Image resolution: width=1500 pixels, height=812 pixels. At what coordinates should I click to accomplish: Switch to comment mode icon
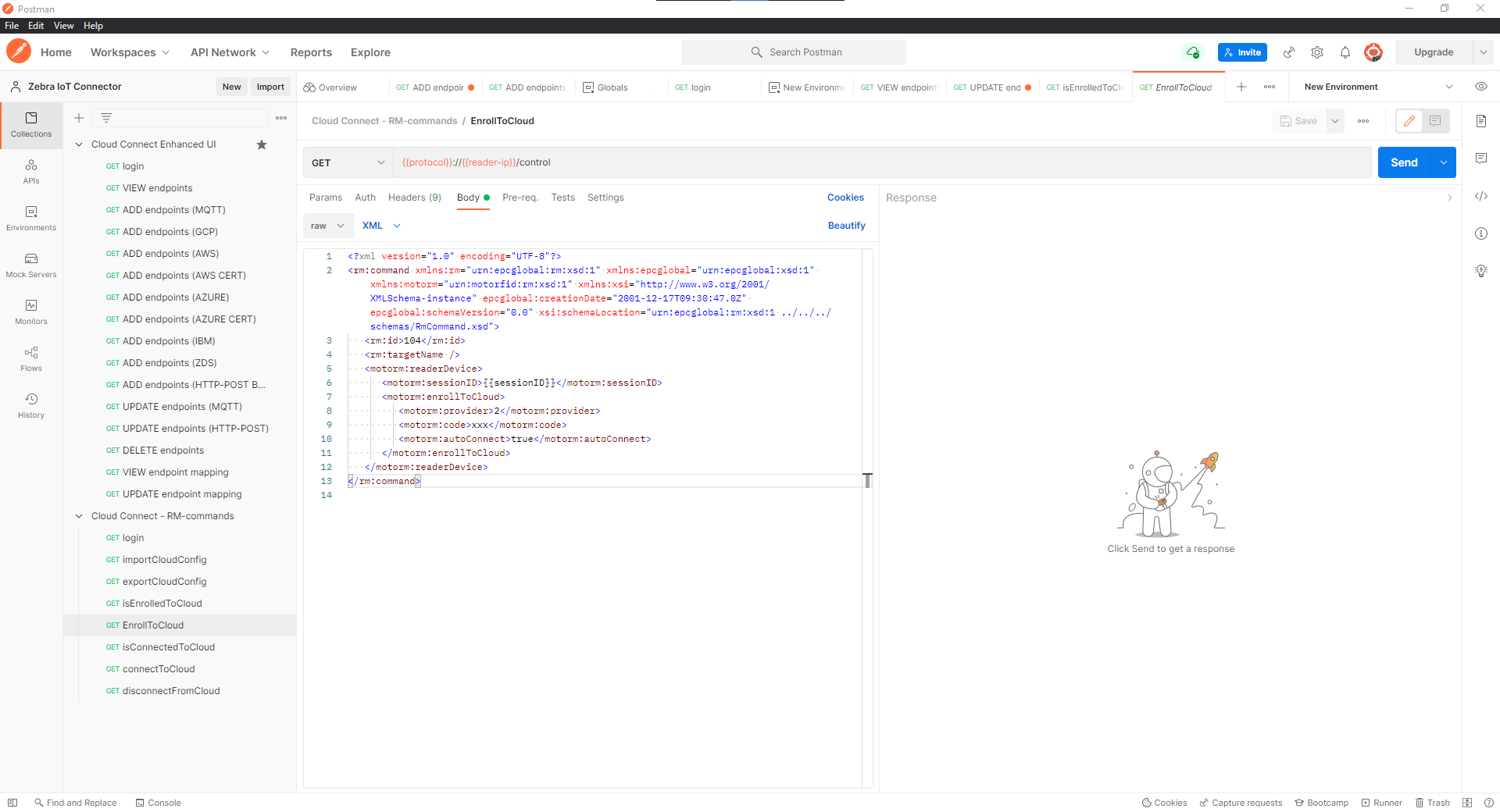point(1435,121)
